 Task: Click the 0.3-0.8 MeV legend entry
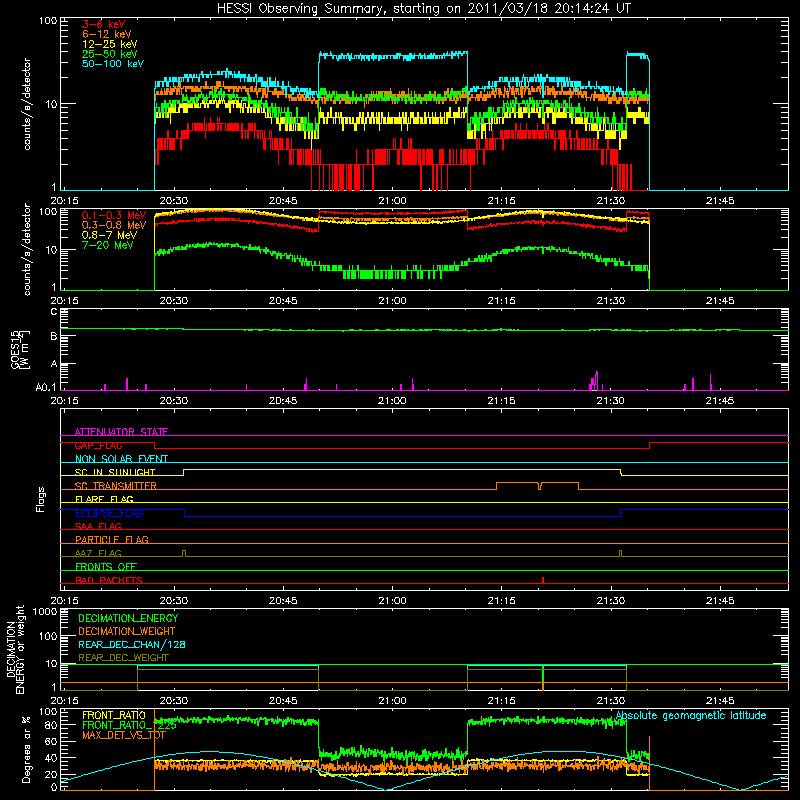[114, 225]
